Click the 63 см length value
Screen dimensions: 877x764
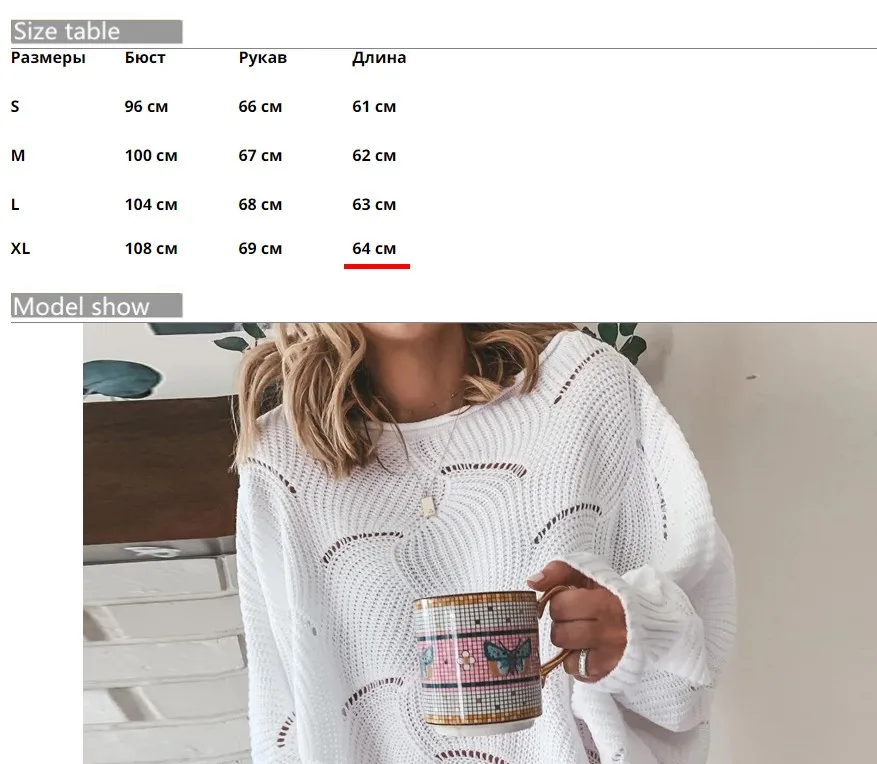tap(374, 205)
